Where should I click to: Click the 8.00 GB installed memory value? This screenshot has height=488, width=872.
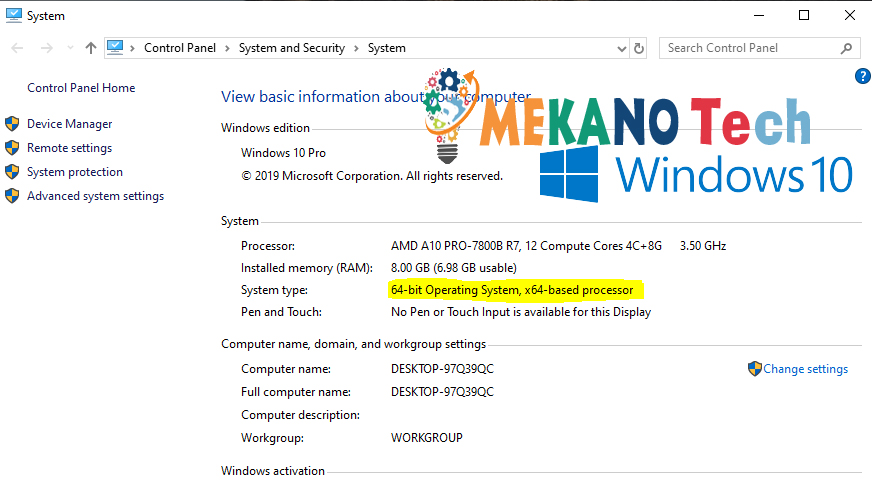454,268
